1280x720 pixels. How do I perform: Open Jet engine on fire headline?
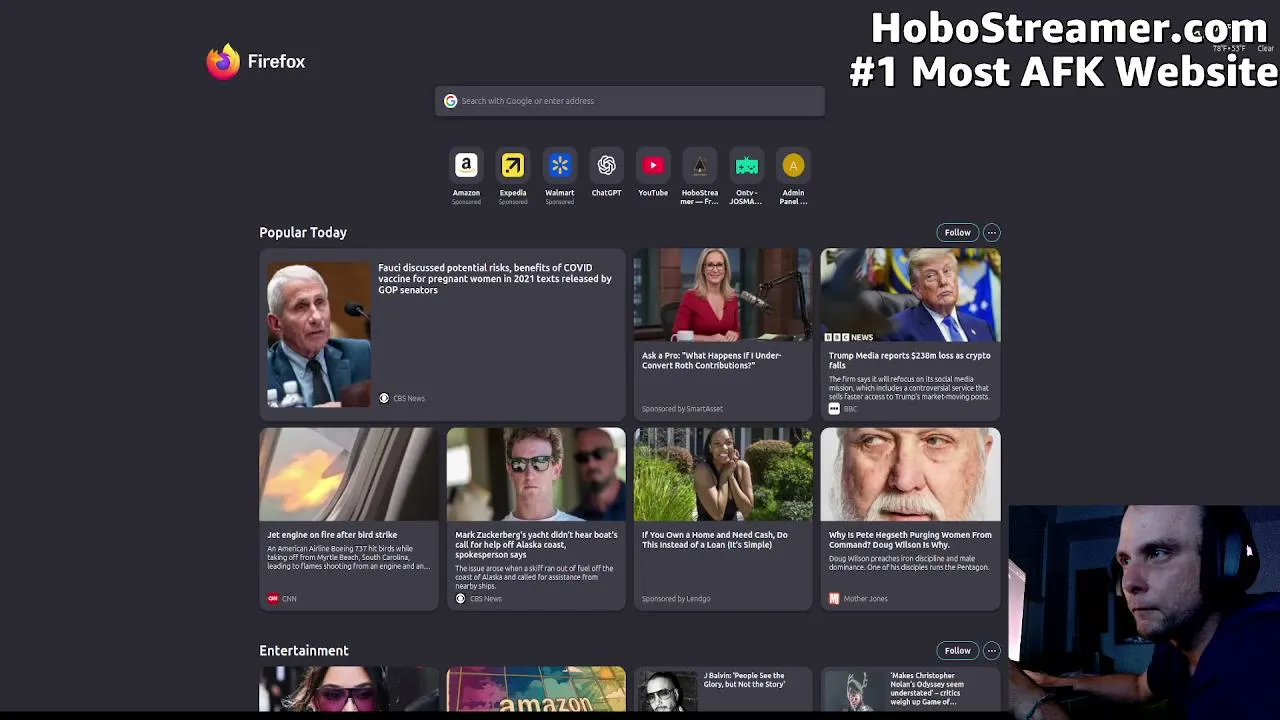click(332, 535)
